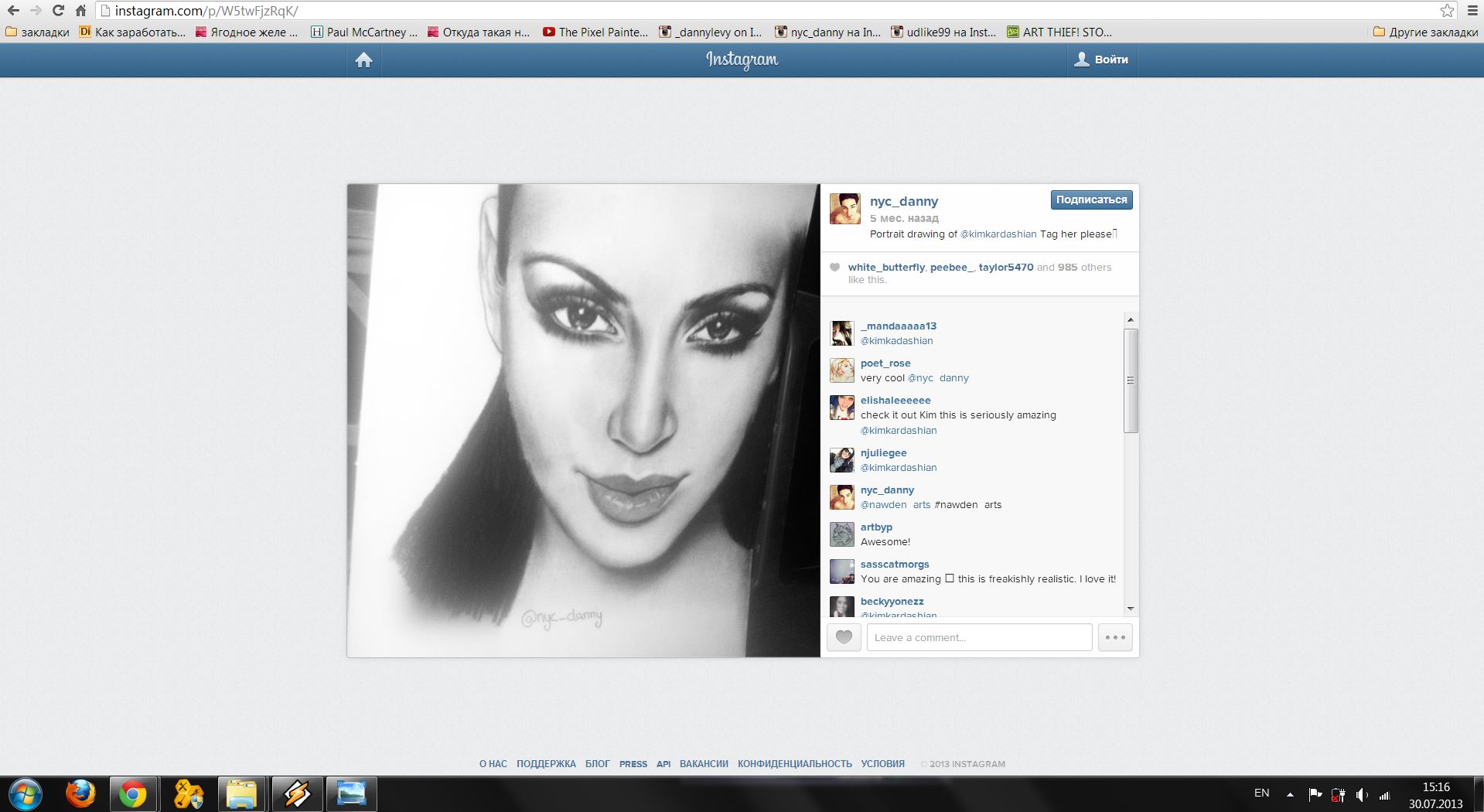Screen dimensions: 1484x812
Task: Go back with the browser back arrow
Action: [13, 11]
